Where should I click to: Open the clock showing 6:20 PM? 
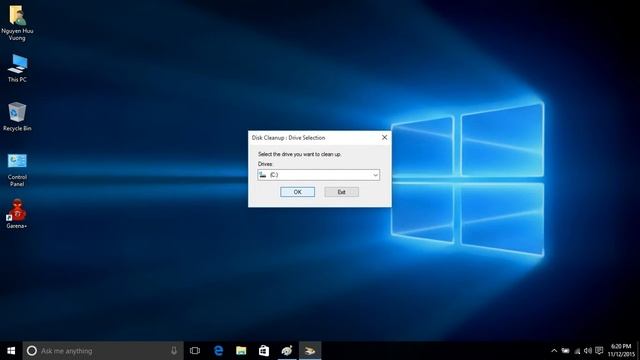coord(621,351)
